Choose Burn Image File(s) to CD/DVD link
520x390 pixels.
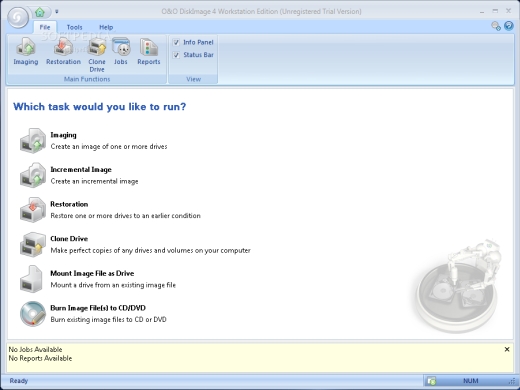point(98,308)
